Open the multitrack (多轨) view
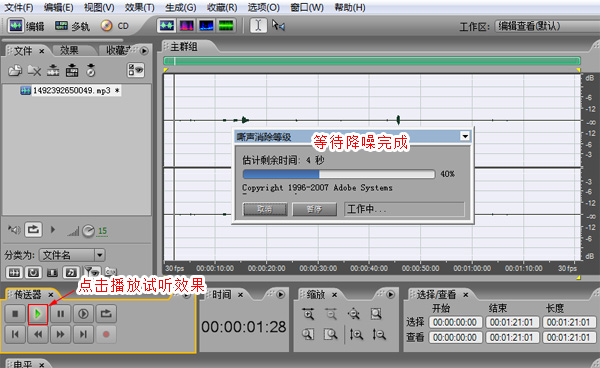The width and height of the screenshot is (600, 368). tap(72, 26)
